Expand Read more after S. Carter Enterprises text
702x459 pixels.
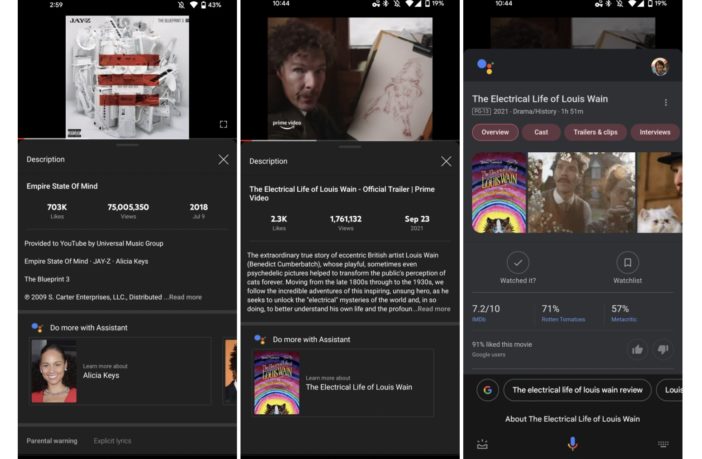[184, 297]
